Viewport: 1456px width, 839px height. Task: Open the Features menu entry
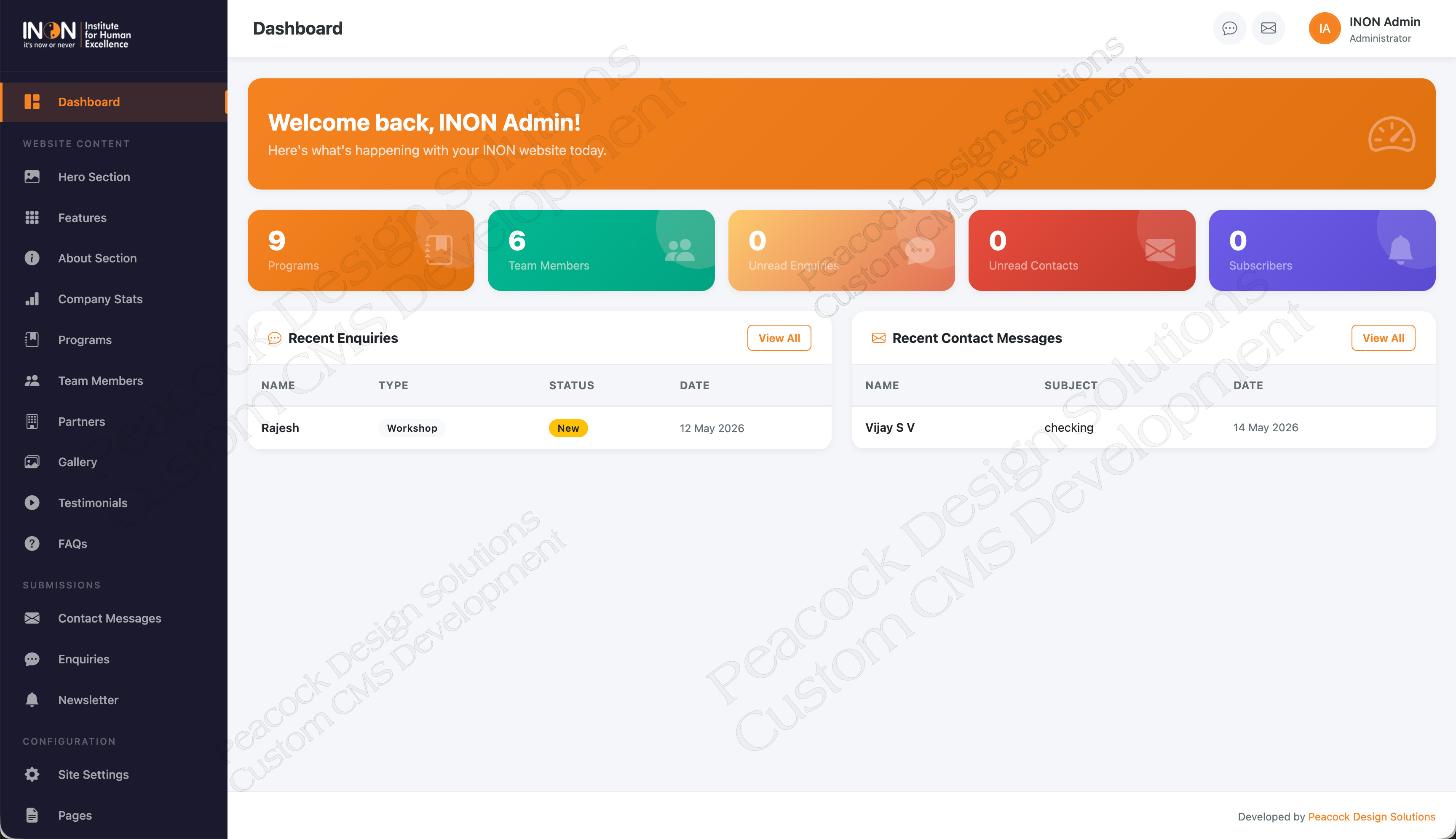[114, 218]
